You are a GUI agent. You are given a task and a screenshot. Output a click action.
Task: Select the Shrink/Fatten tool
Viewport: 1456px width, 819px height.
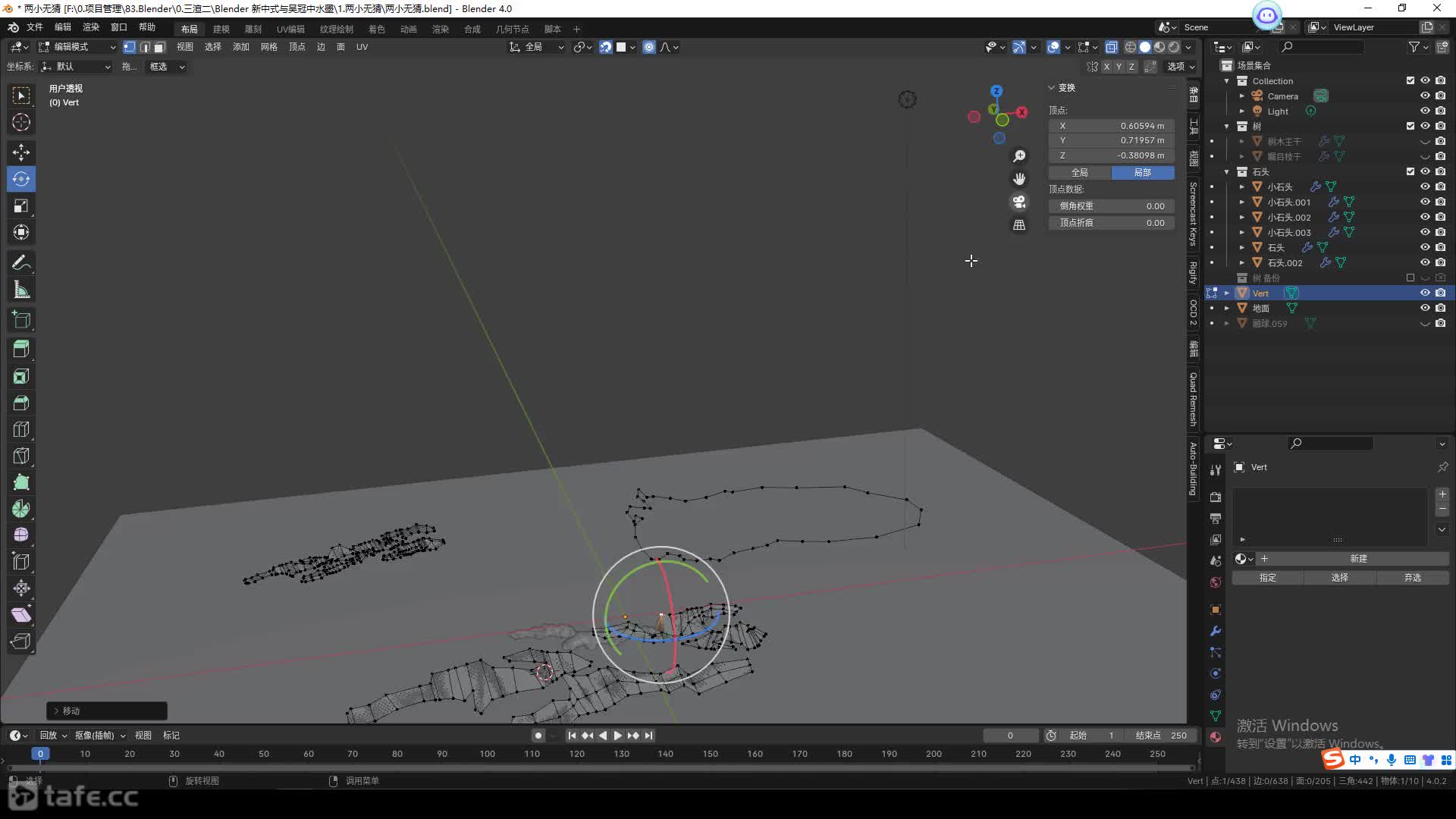[x=21, y=588]
